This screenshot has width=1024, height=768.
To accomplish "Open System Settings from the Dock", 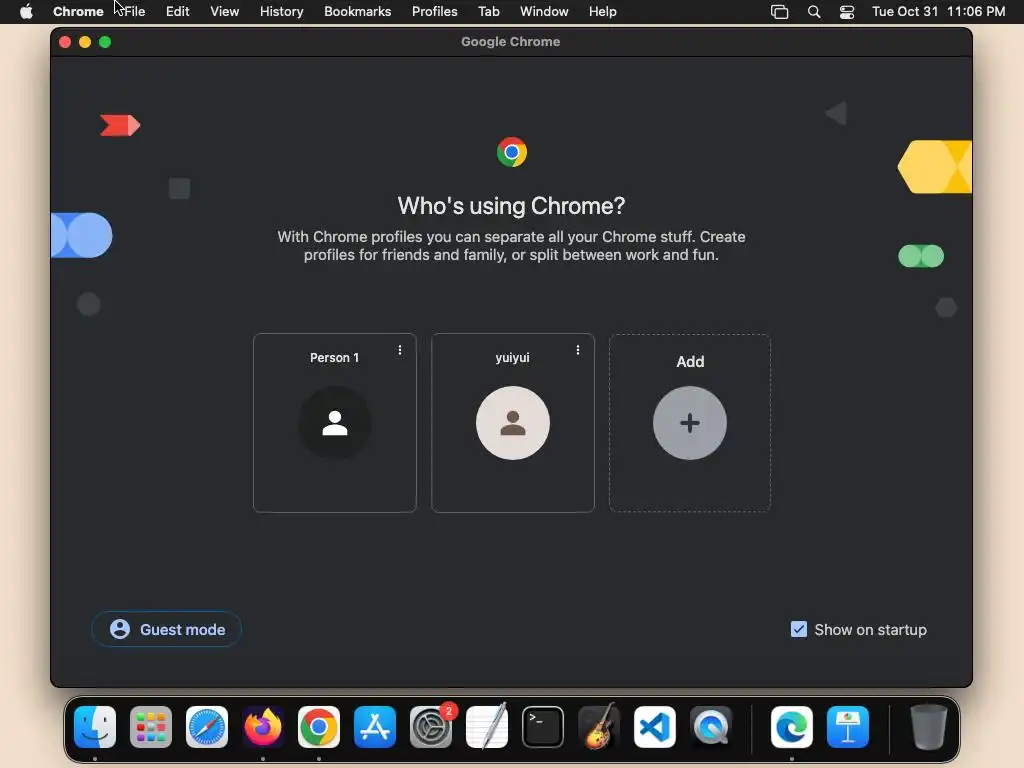I will pos(431,726).
